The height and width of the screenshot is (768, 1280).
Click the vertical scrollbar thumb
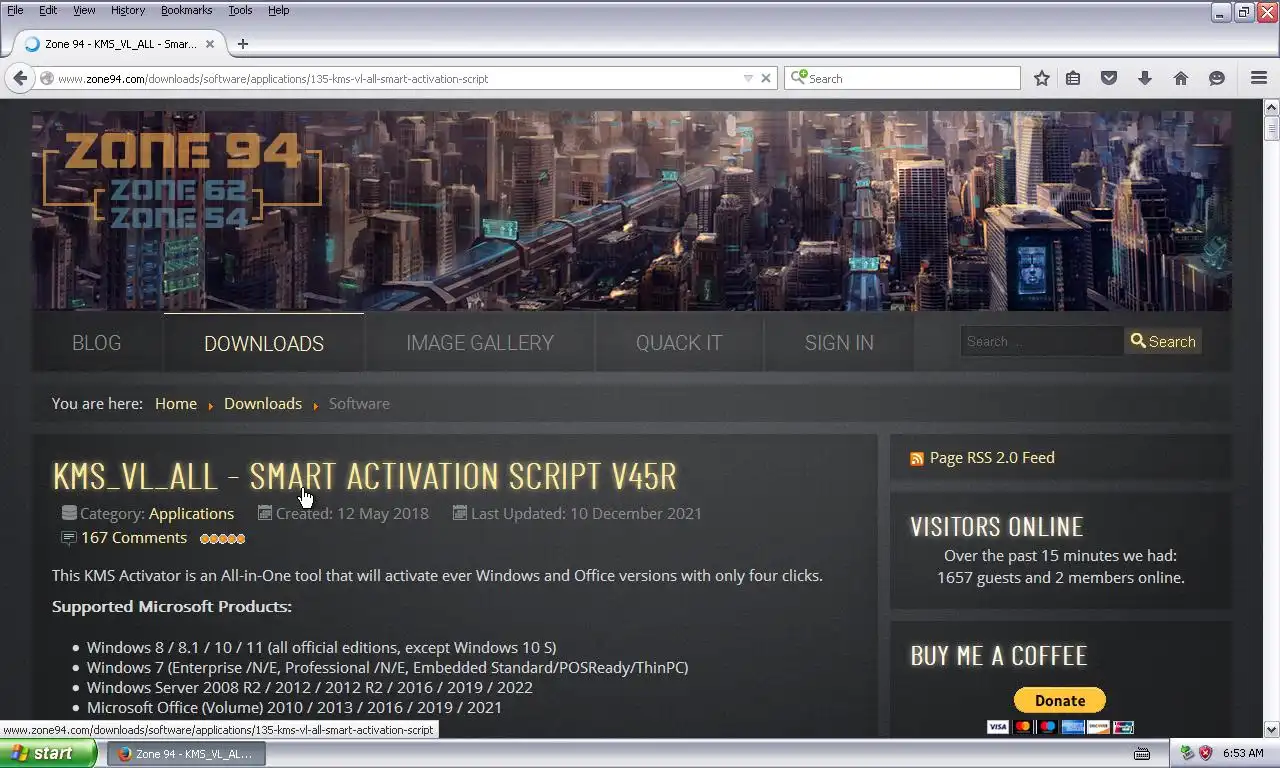tap(1272, 129)
